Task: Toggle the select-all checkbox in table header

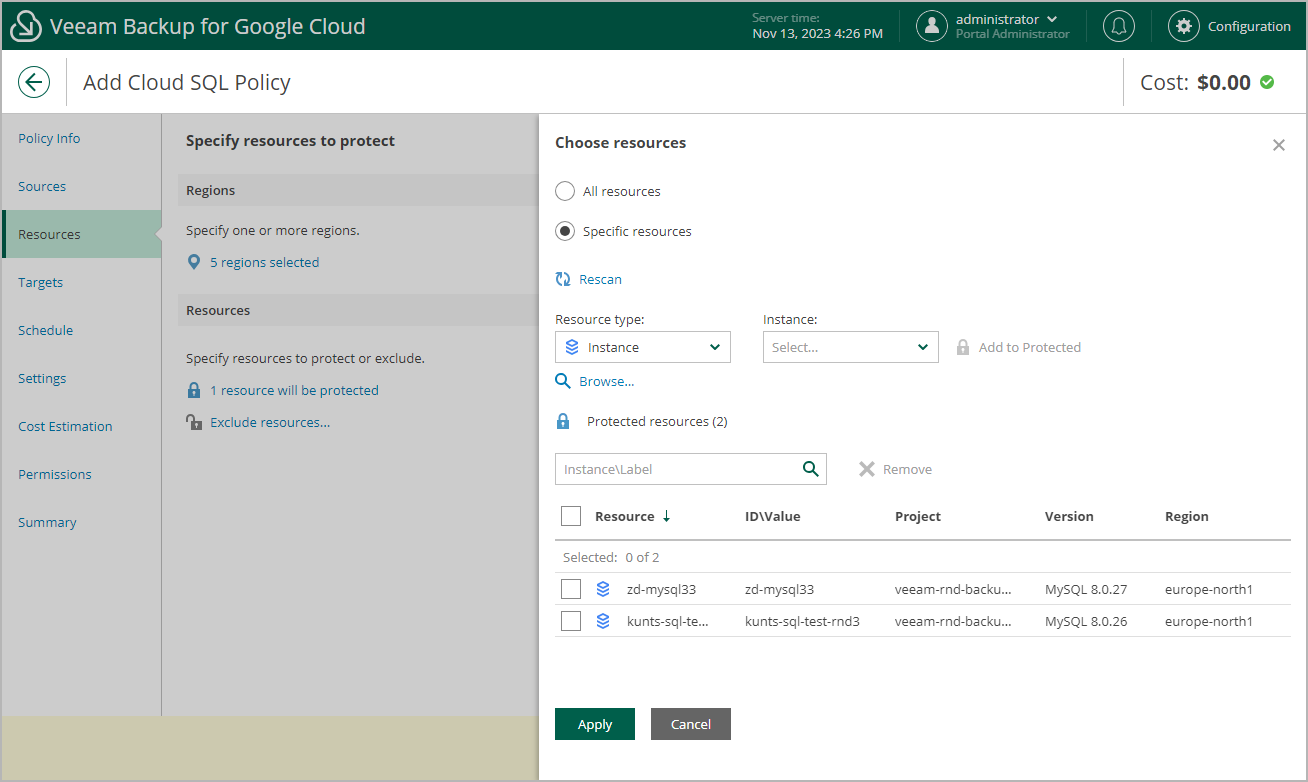Action: coord(571,516)
